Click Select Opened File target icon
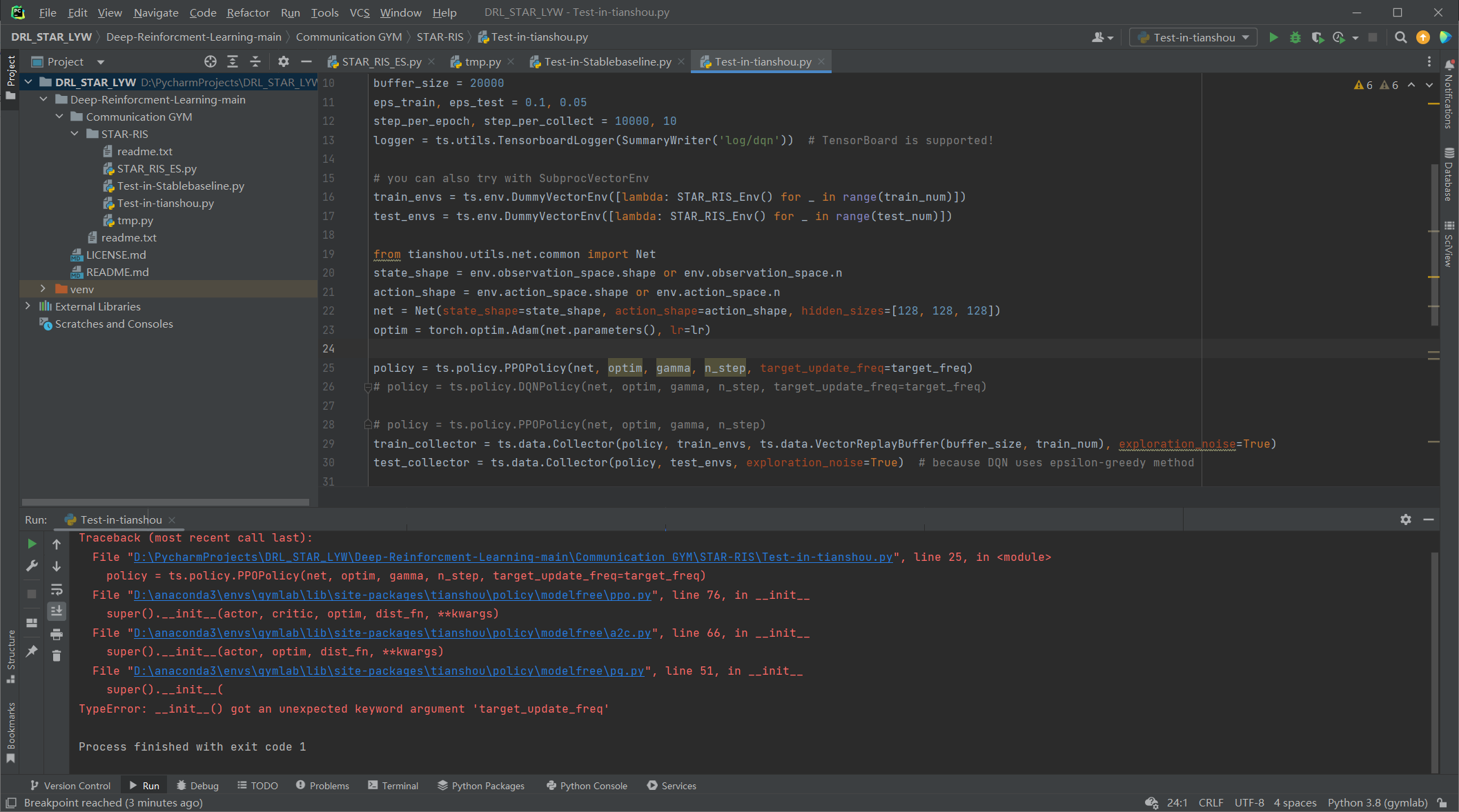 [x=210, y=61]
